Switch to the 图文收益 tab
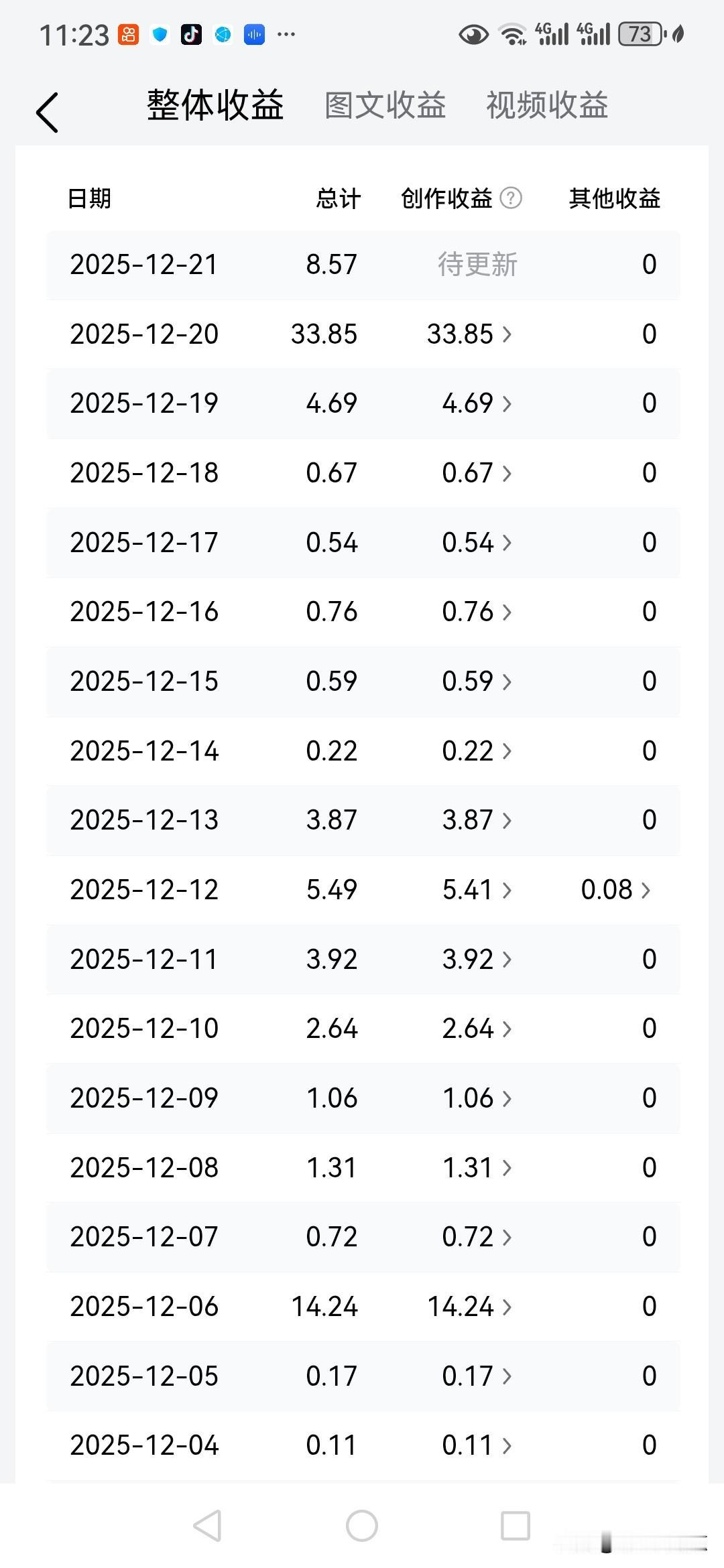The image size is (724, 1568). coord(385,106)
